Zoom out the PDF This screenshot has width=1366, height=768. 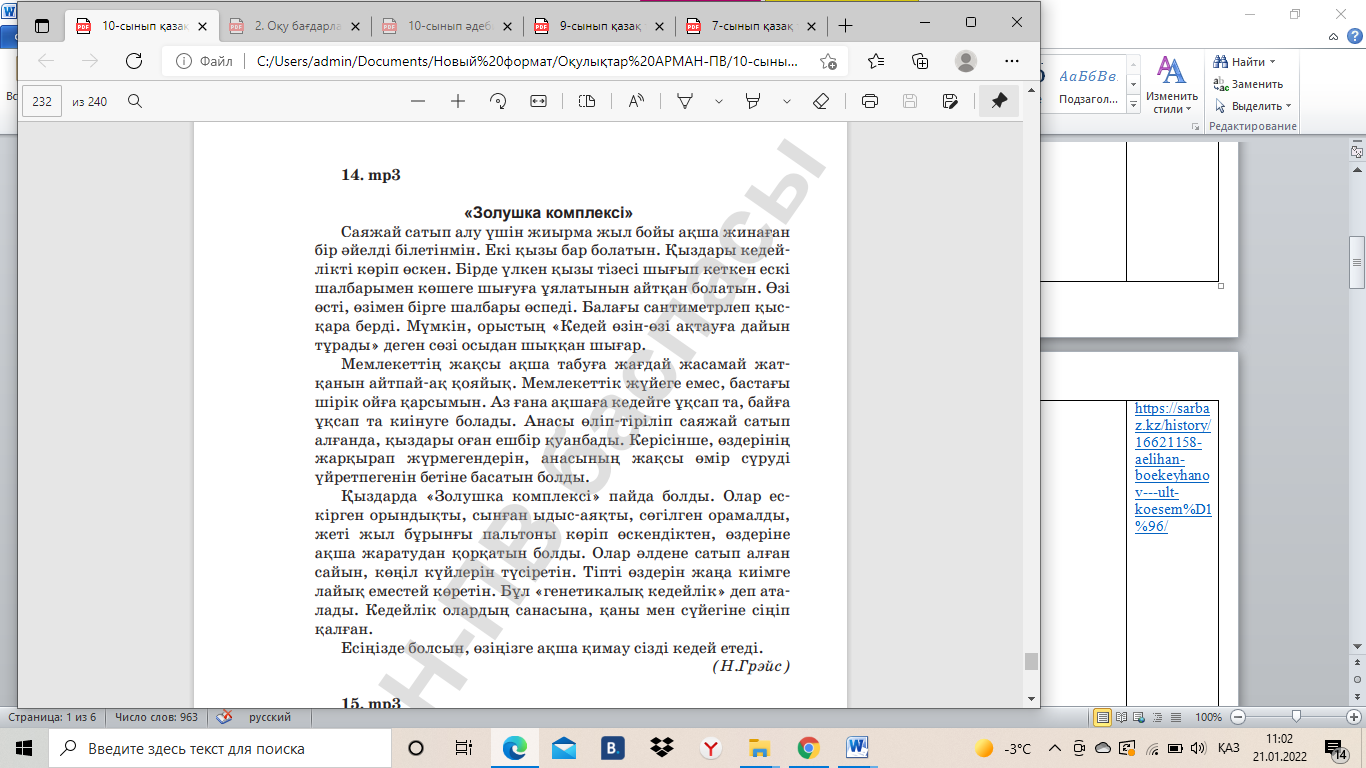point(418,101)
